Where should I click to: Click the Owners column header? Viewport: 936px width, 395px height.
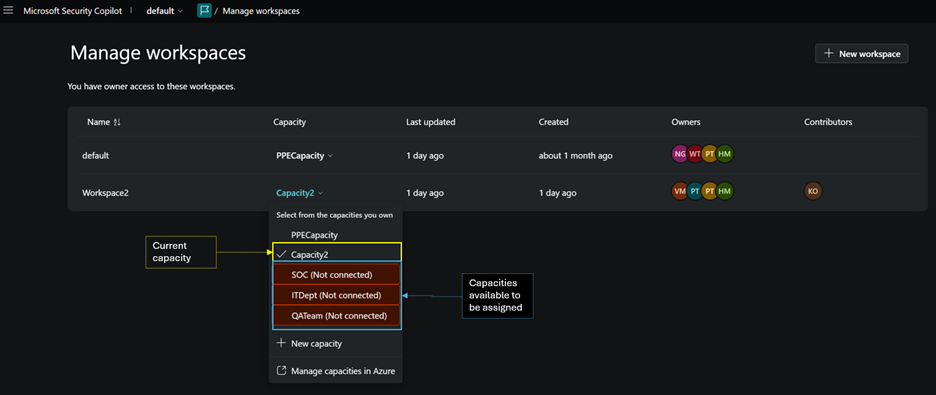(x=686, y=122)
